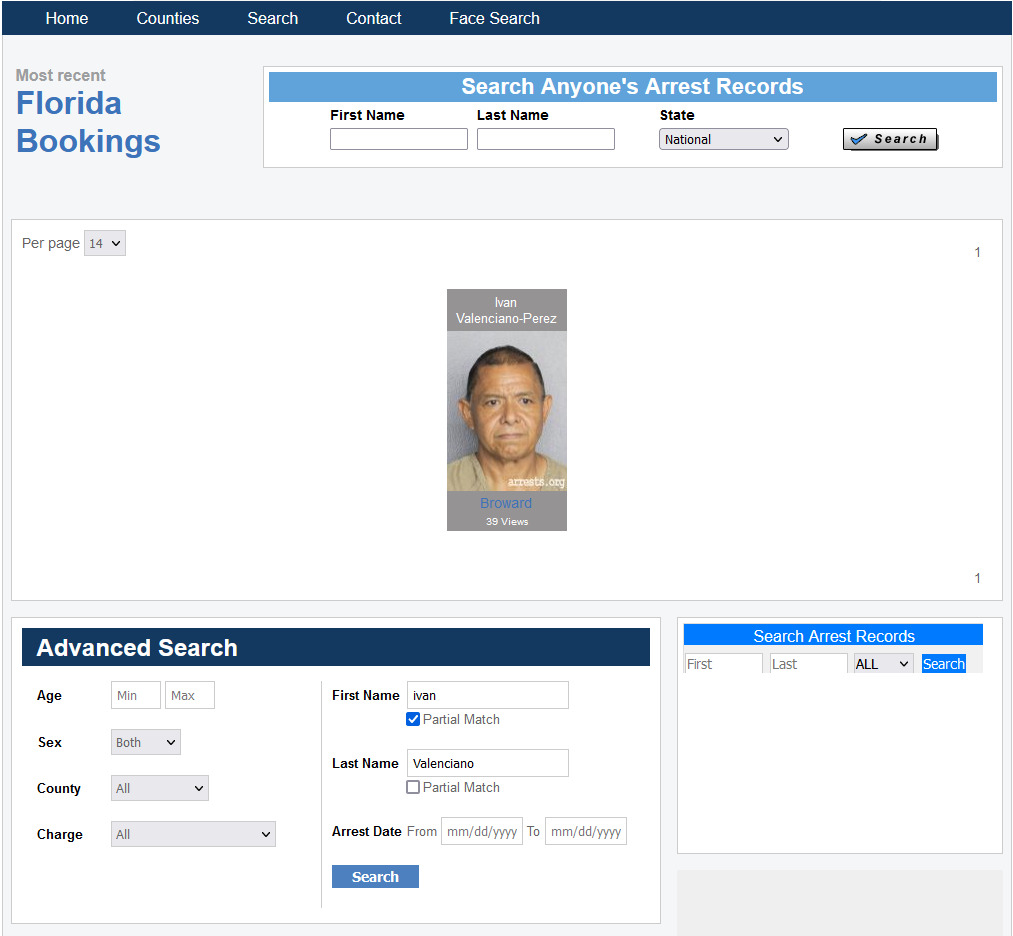Viewport: 1013px width, 936px height.
Task: Open the County dropdown showing All
Action: (160, 788)
